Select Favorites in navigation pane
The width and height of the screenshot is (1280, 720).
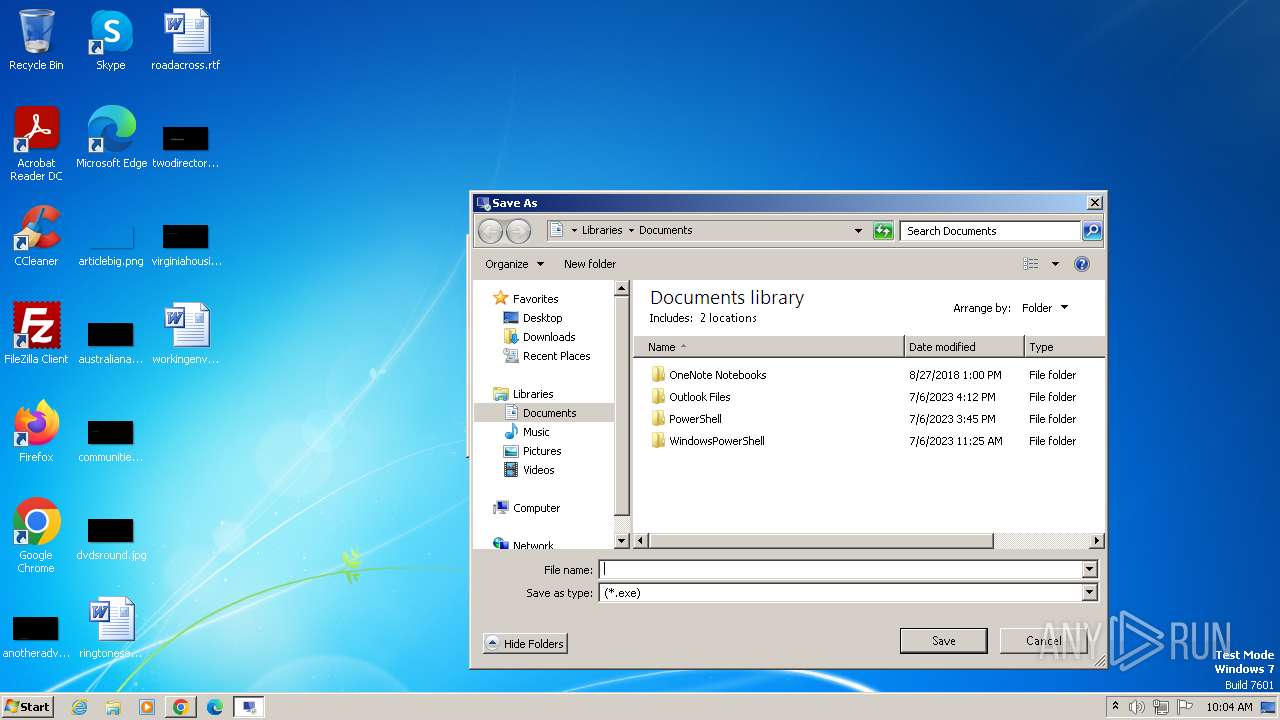click(535, 299)
